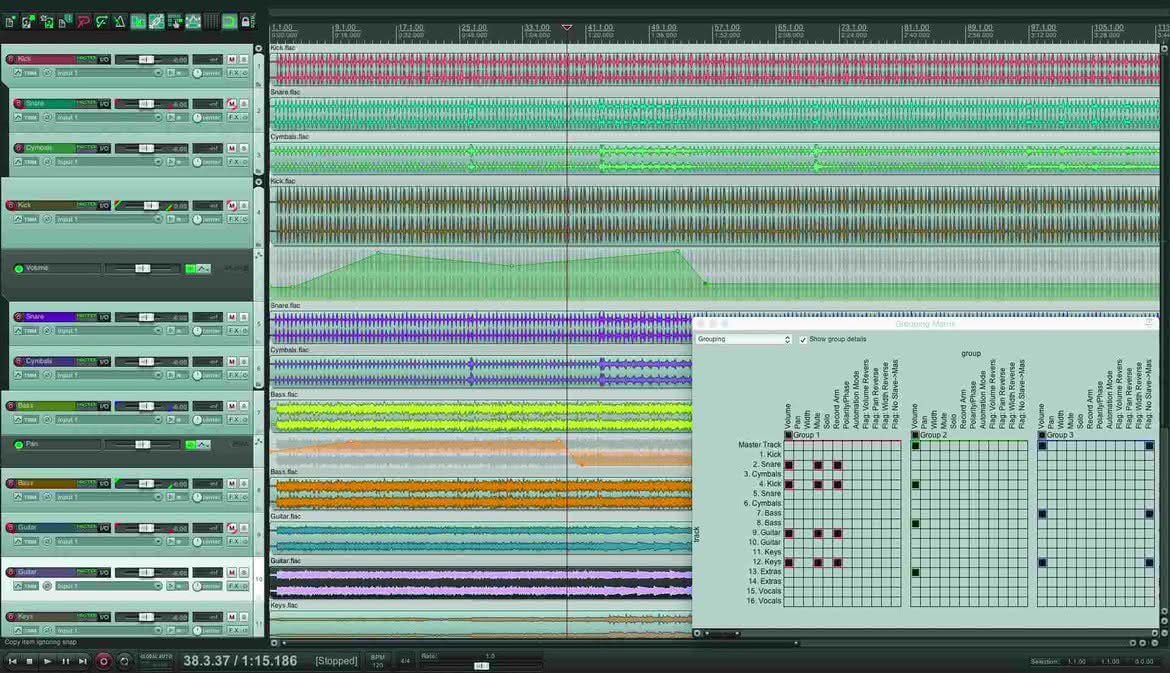This screenshot has width=1170, height=673.
Task: Open project settings from the toolbar
Action: click(x=65, y=22)
